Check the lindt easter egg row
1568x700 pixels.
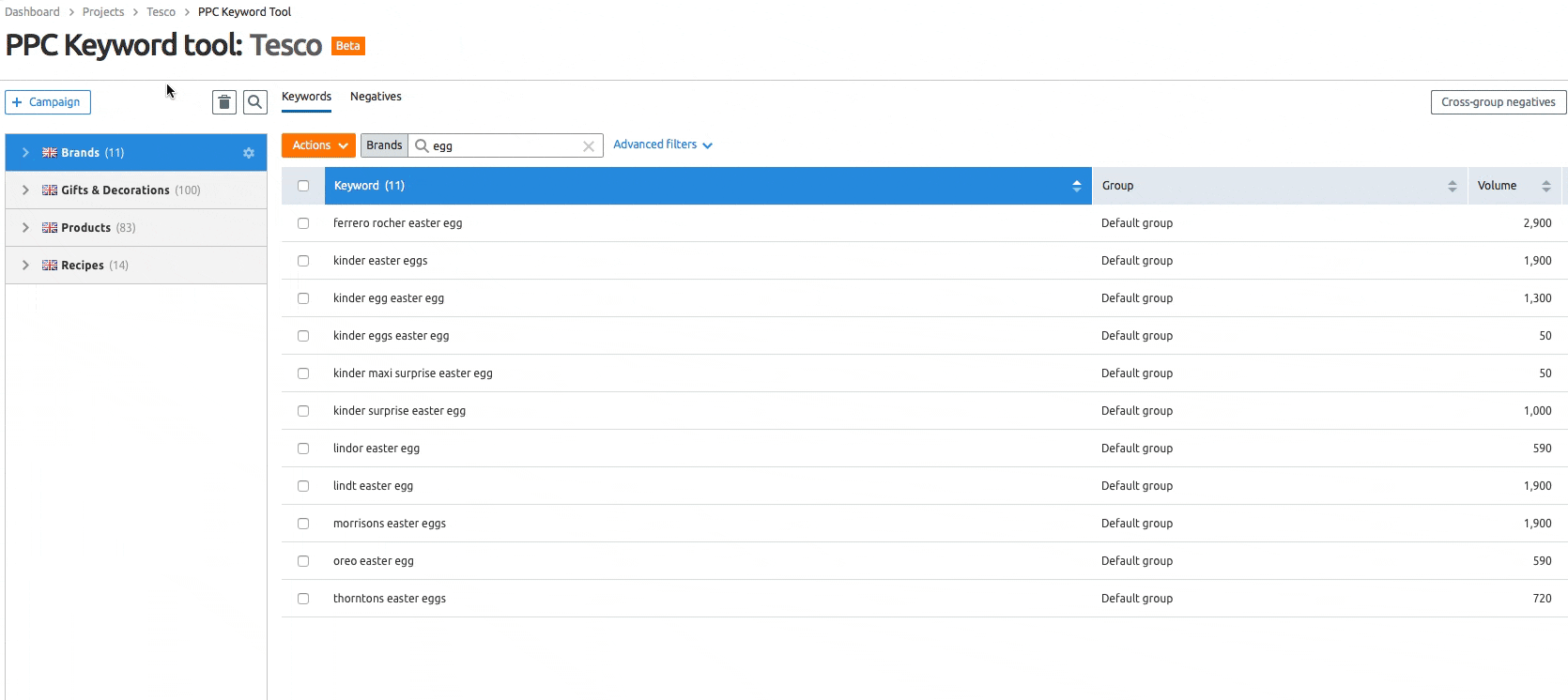point(303,486)
